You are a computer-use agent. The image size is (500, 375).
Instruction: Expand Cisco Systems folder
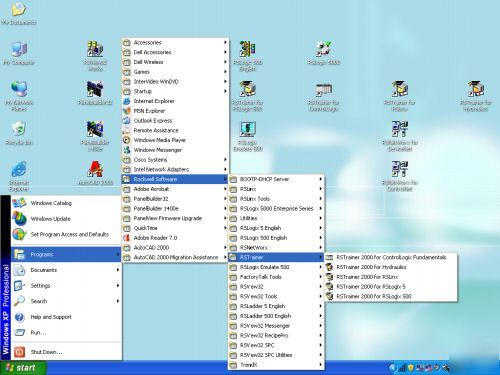175,160
